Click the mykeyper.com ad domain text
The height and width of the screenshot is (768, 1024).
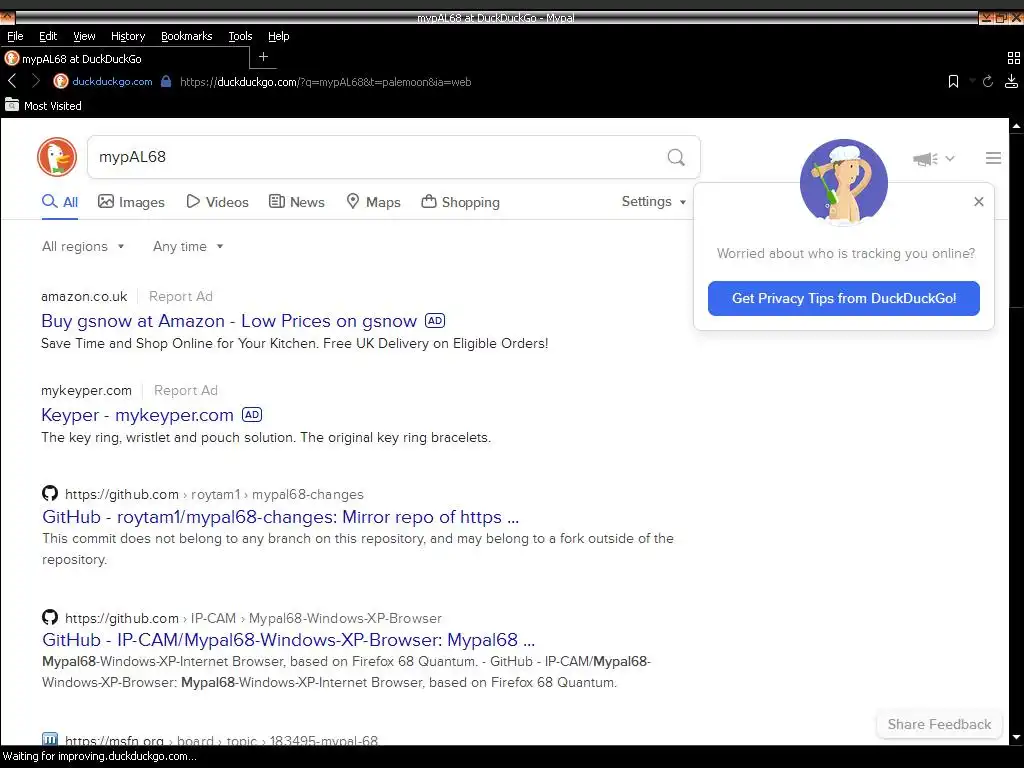[86, 391]
